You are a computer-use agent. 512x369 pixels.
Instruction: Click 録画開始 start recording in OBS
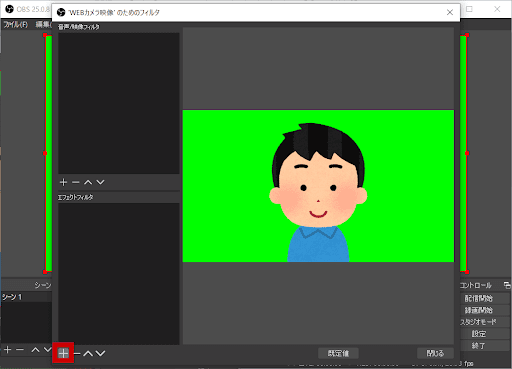coord(478,310)
